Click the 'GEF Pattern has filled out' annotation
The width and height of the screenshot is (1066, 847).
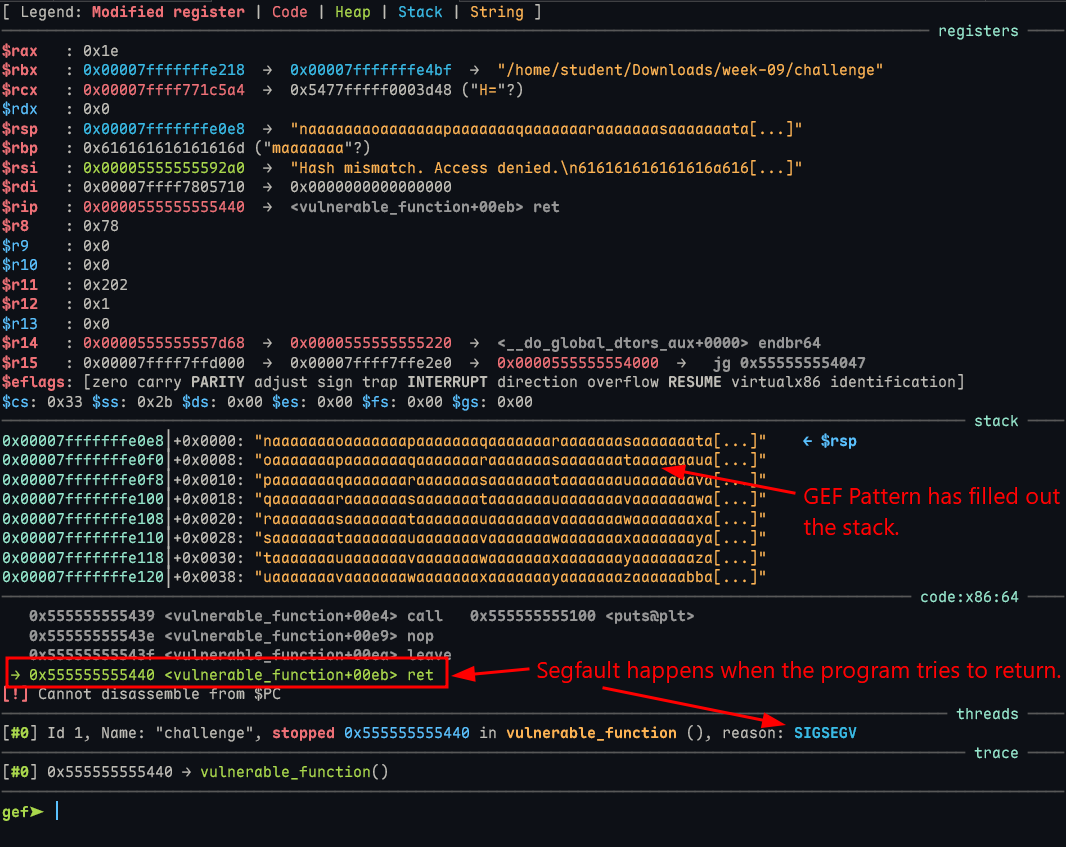click(931, 497)
